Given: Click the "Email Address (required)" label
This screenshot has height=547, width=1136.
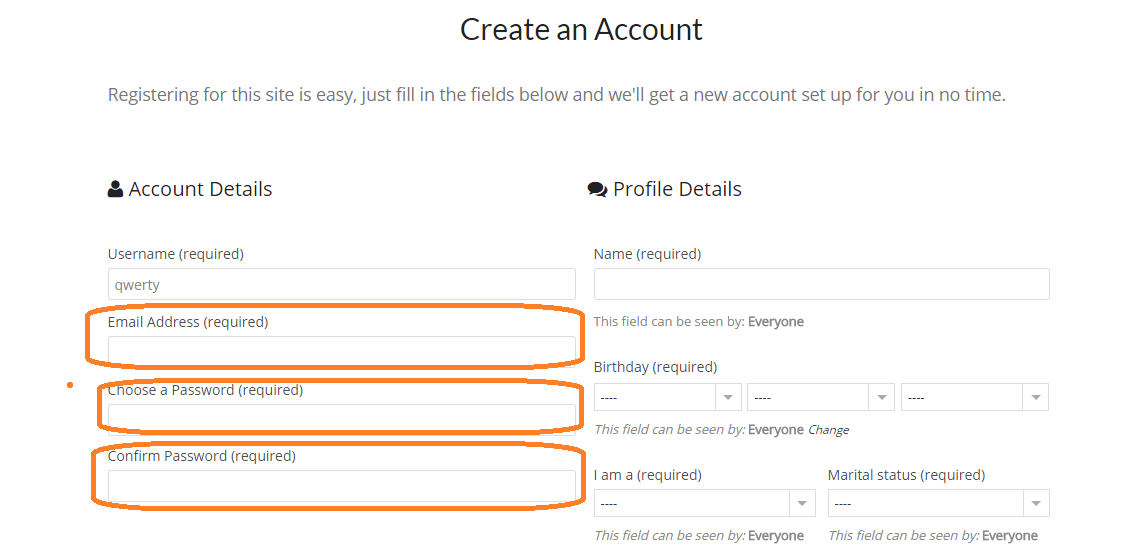Looking at the screenshot, I should coord(188,322).
